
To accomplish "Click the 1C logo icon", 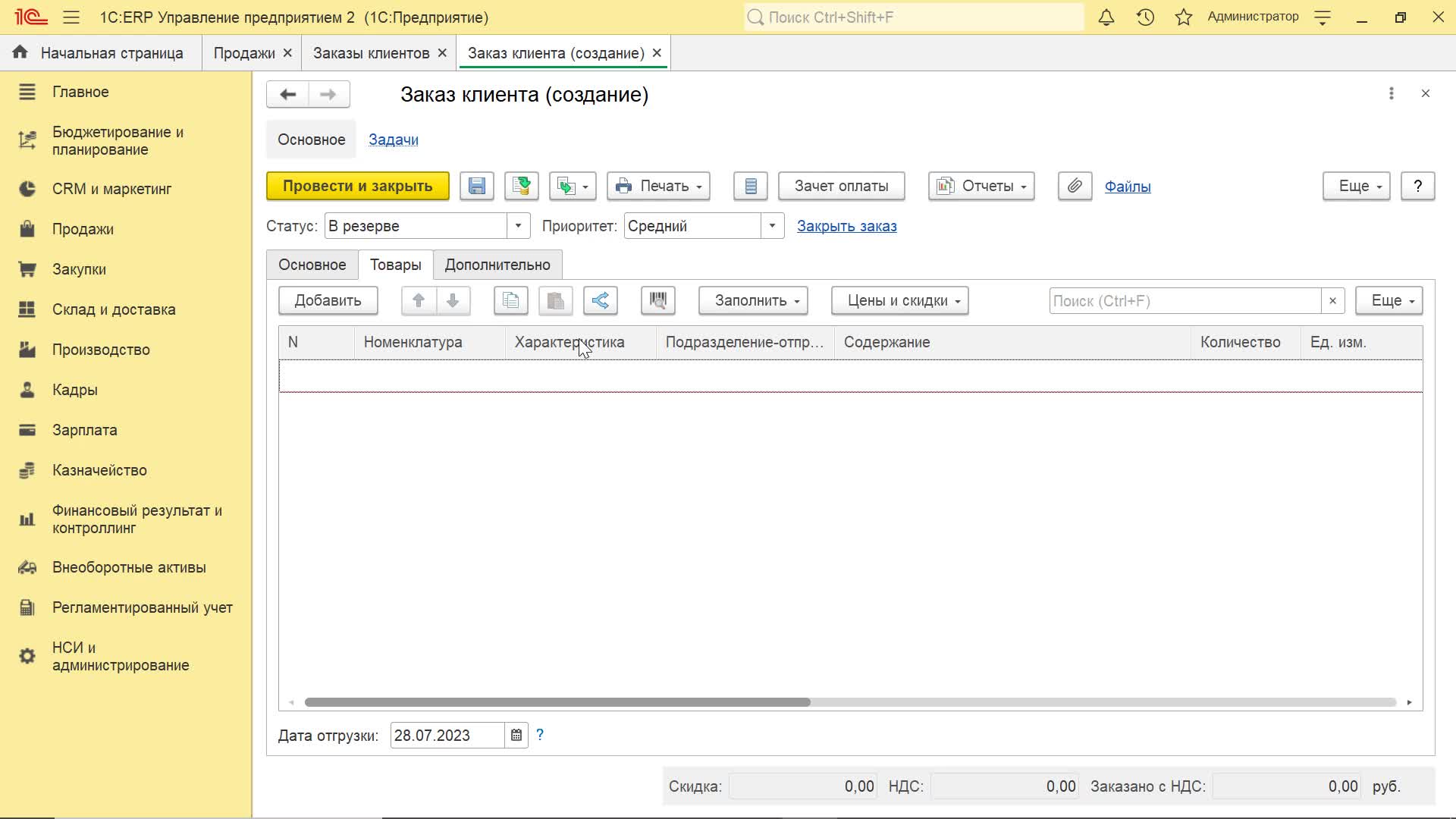I will tap(30, 17).
